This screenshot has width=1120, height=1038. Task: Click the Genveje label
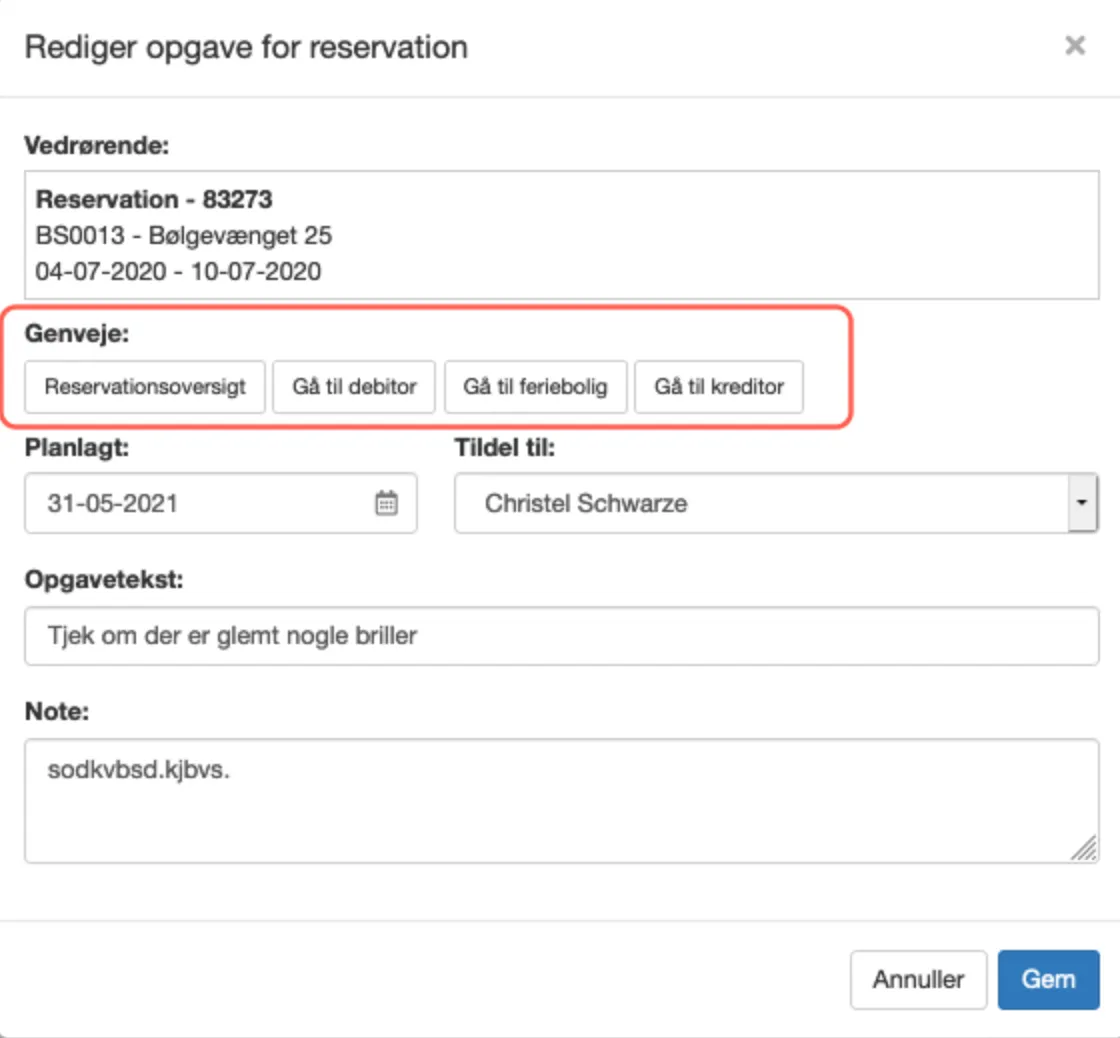click(77, 335)
